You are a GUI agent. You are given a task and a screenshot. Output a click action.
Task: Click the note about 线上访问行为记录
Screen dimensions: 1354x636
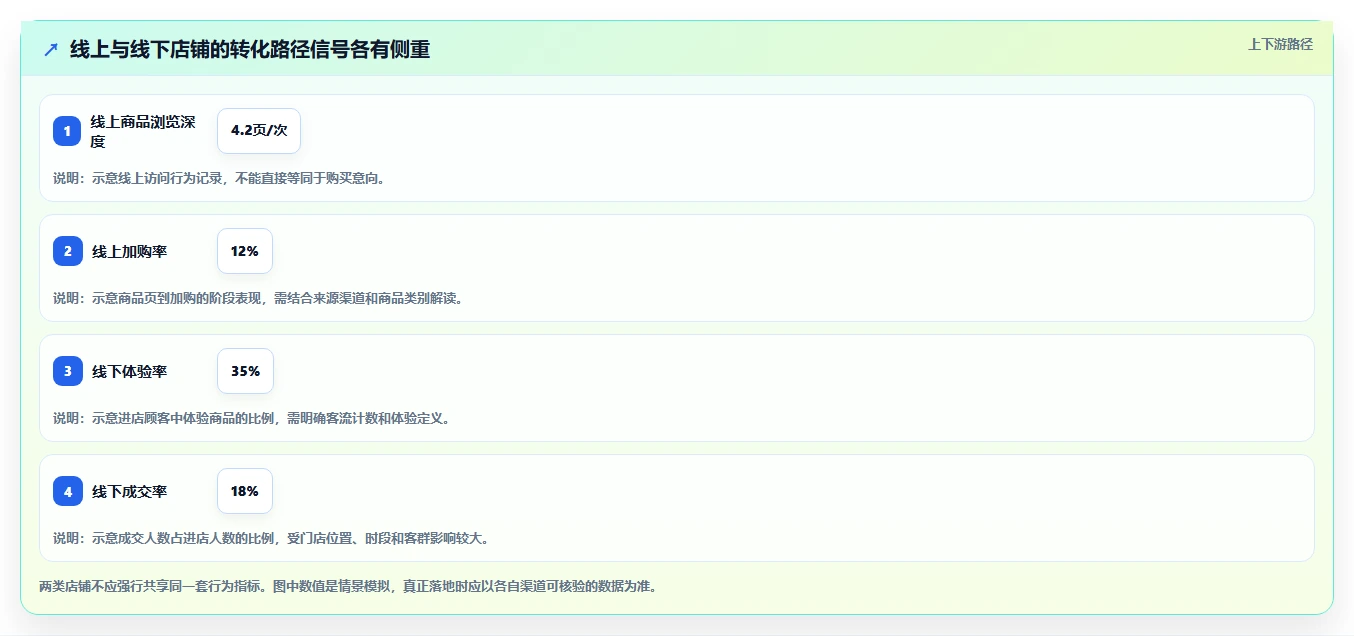(219, 178)
